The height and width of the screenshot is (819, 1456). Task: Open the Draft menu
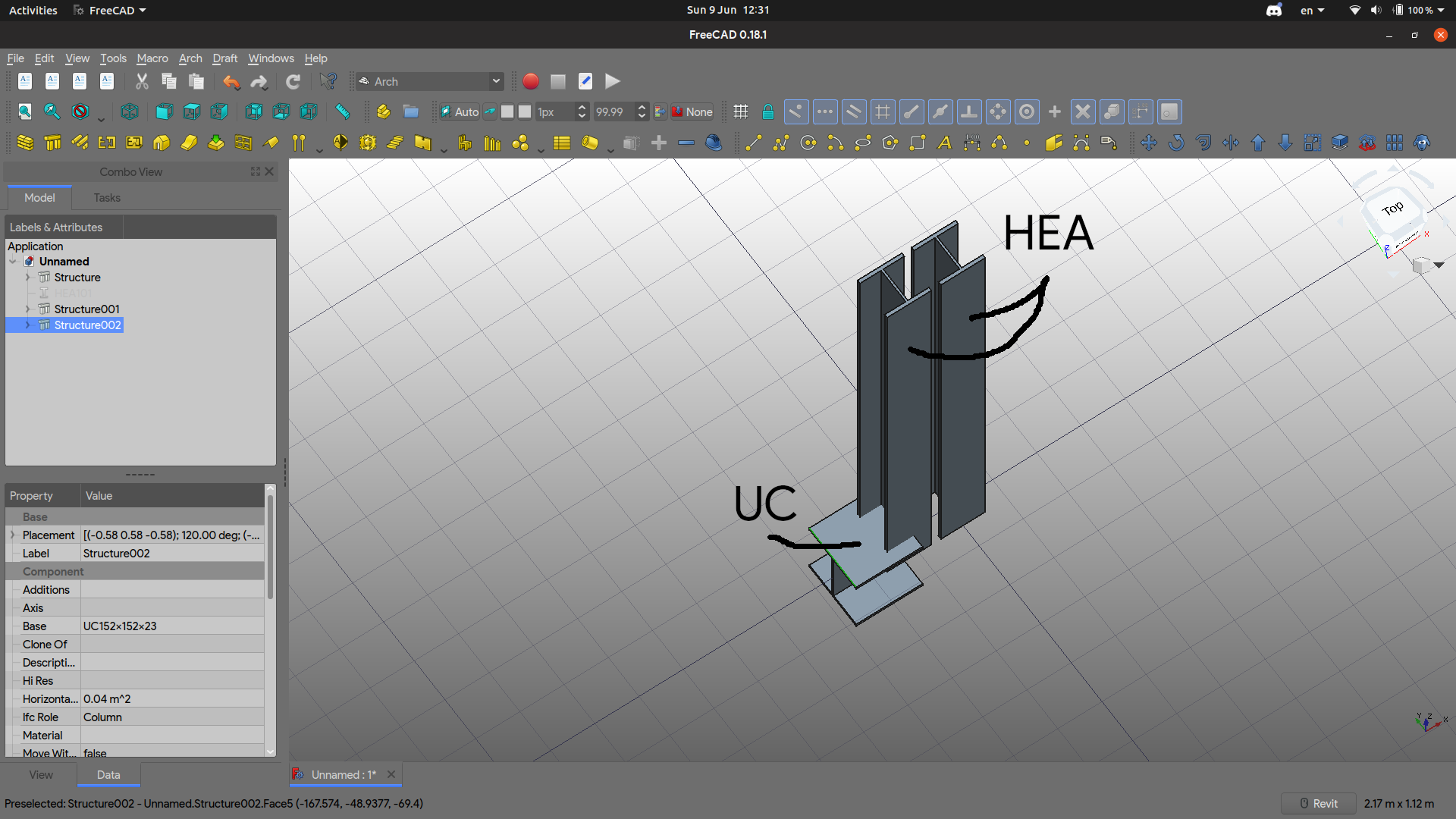pos(224,58)
